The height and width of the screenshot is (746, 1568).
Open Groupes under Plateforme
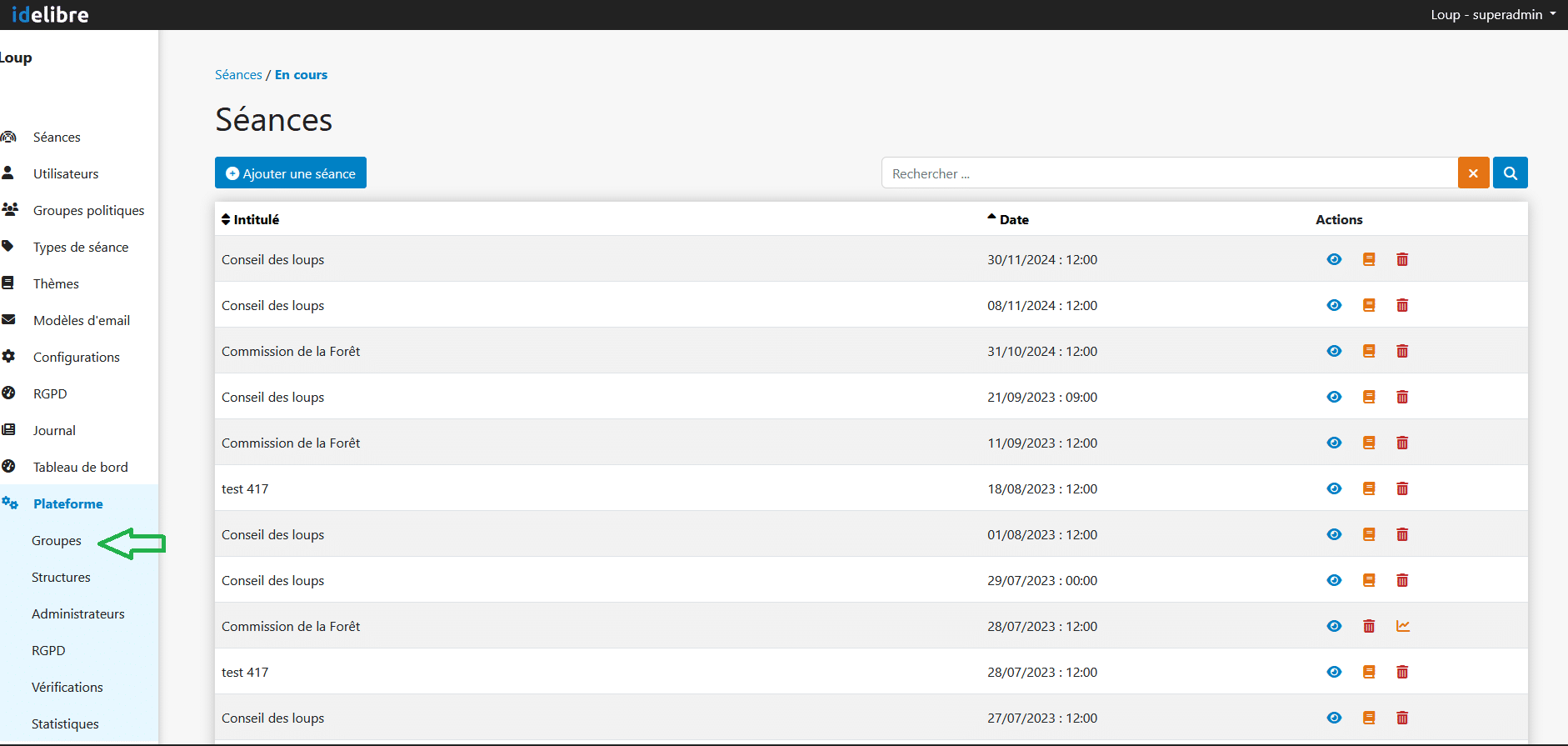pyautogui.click(x=57, y=540)
